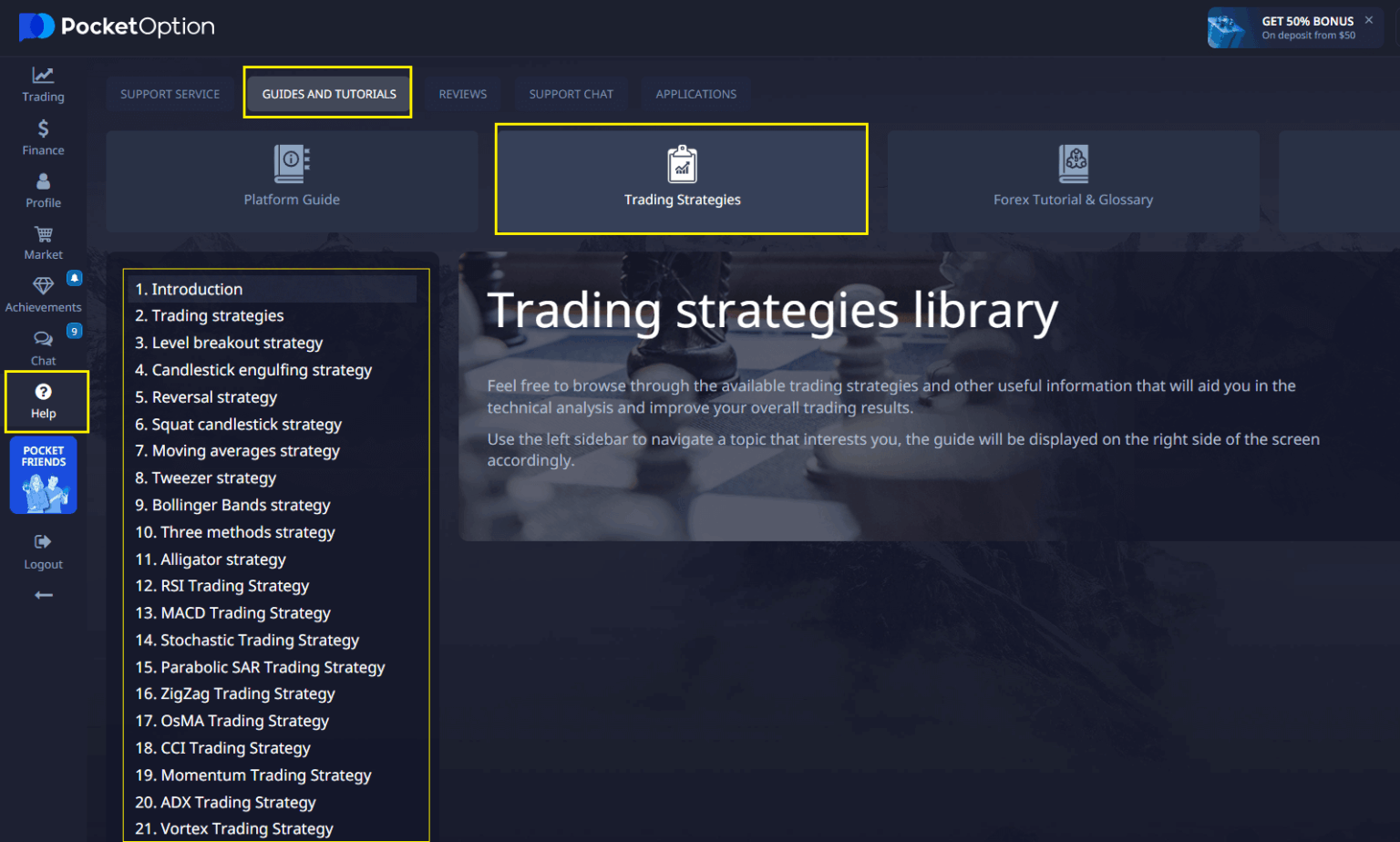View your Achievements

pyautogui.click(x=42, y=292)
